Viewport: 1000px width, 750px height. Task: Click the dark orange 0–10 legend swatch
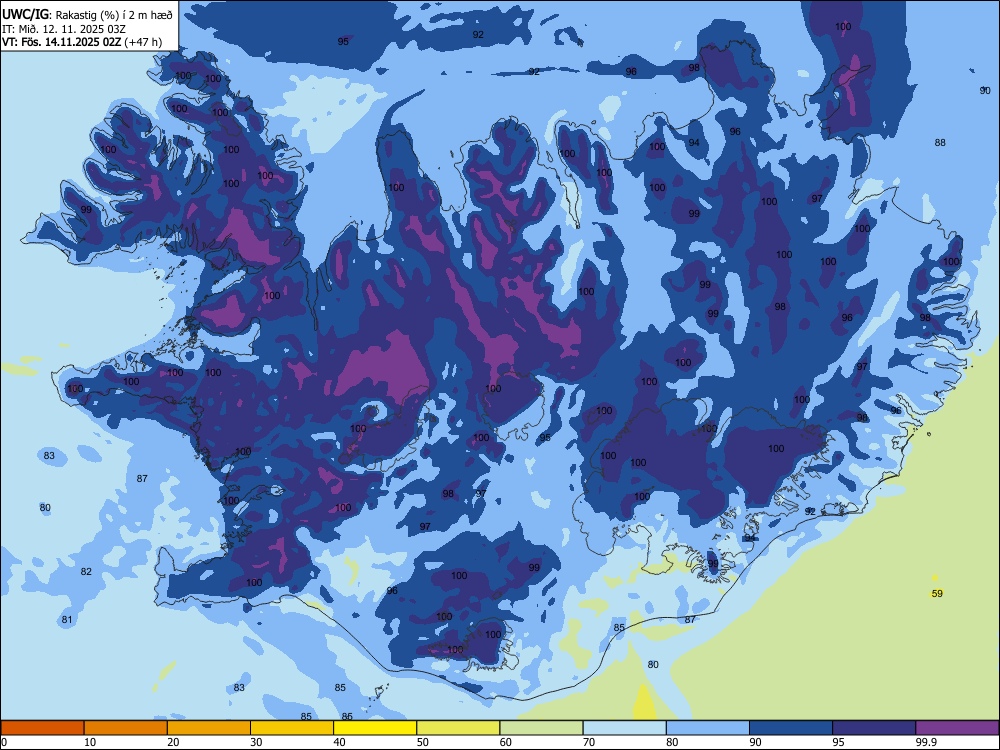[x=42, y=728]
